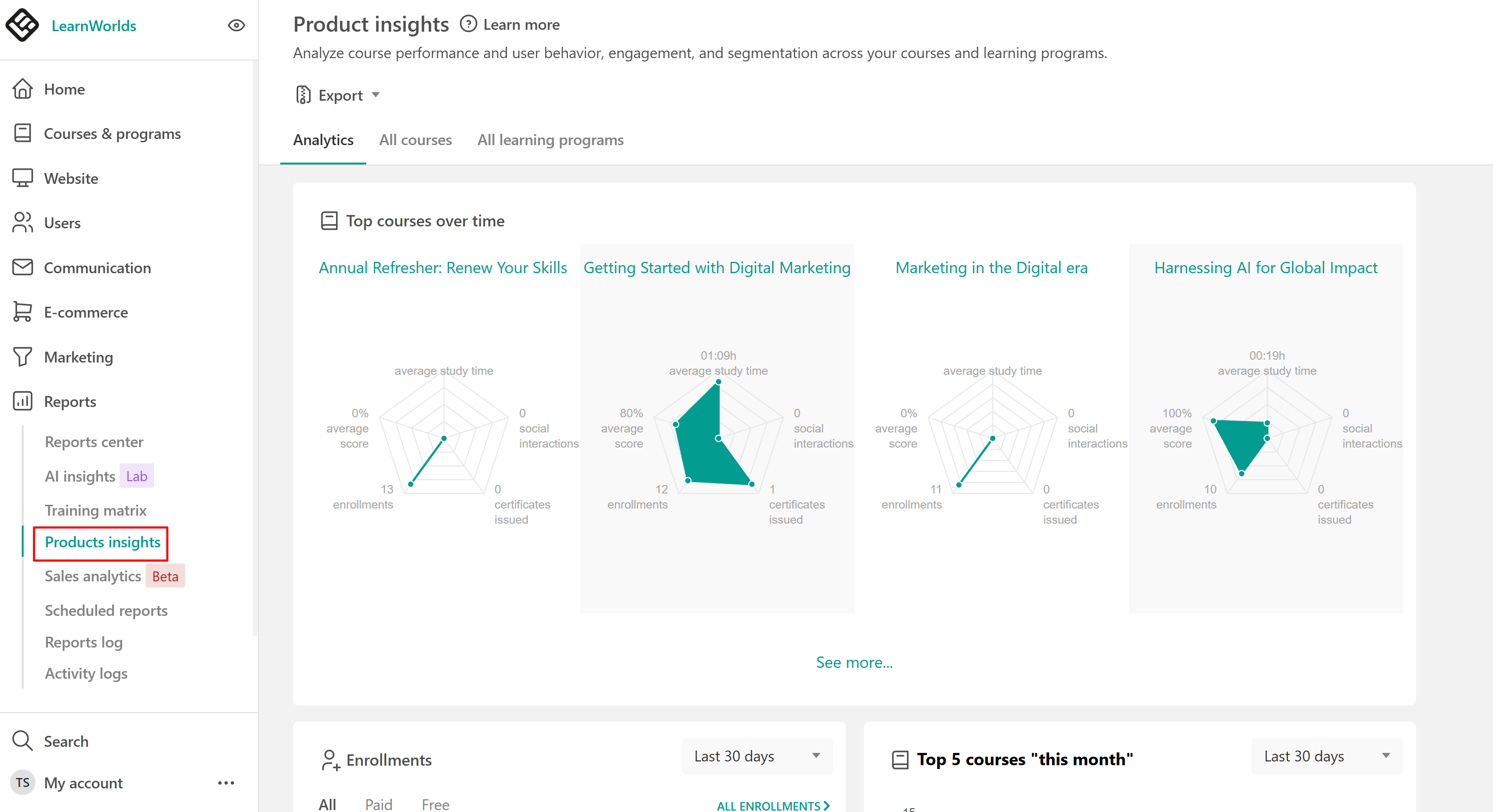Expand the Export dropdown

[338, 95]
